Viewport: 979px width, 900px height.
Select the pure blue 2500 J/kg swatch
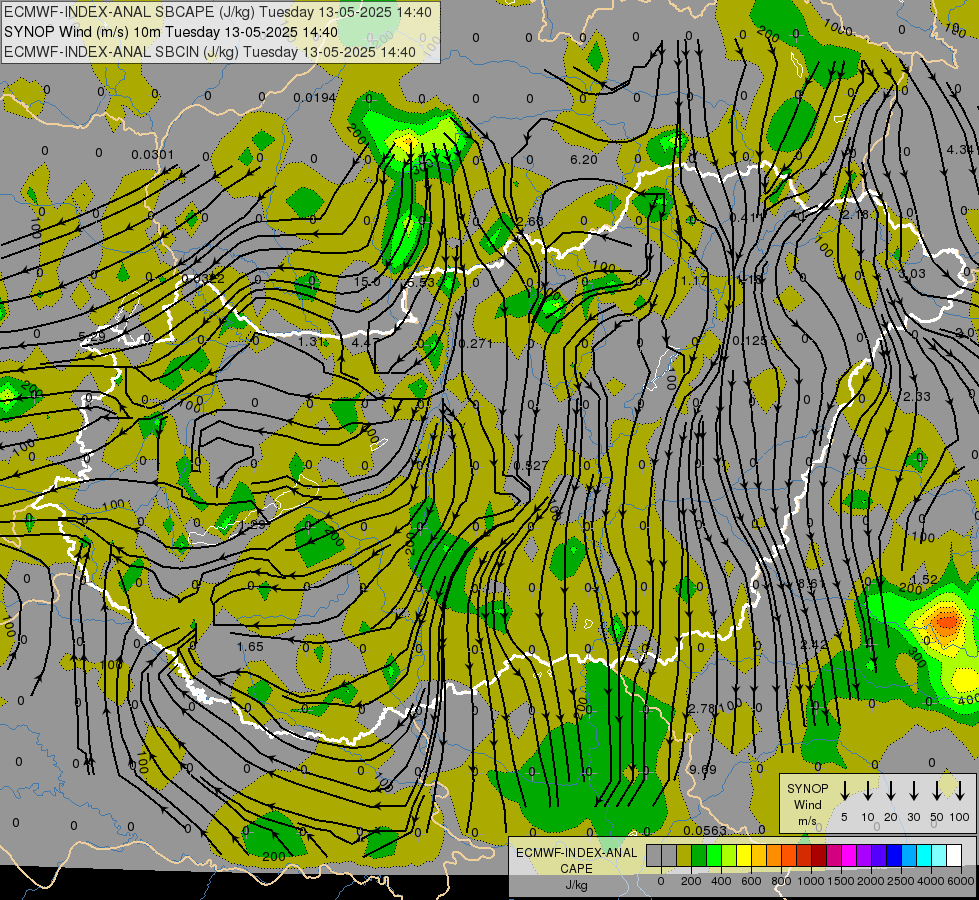click(894, 855)
